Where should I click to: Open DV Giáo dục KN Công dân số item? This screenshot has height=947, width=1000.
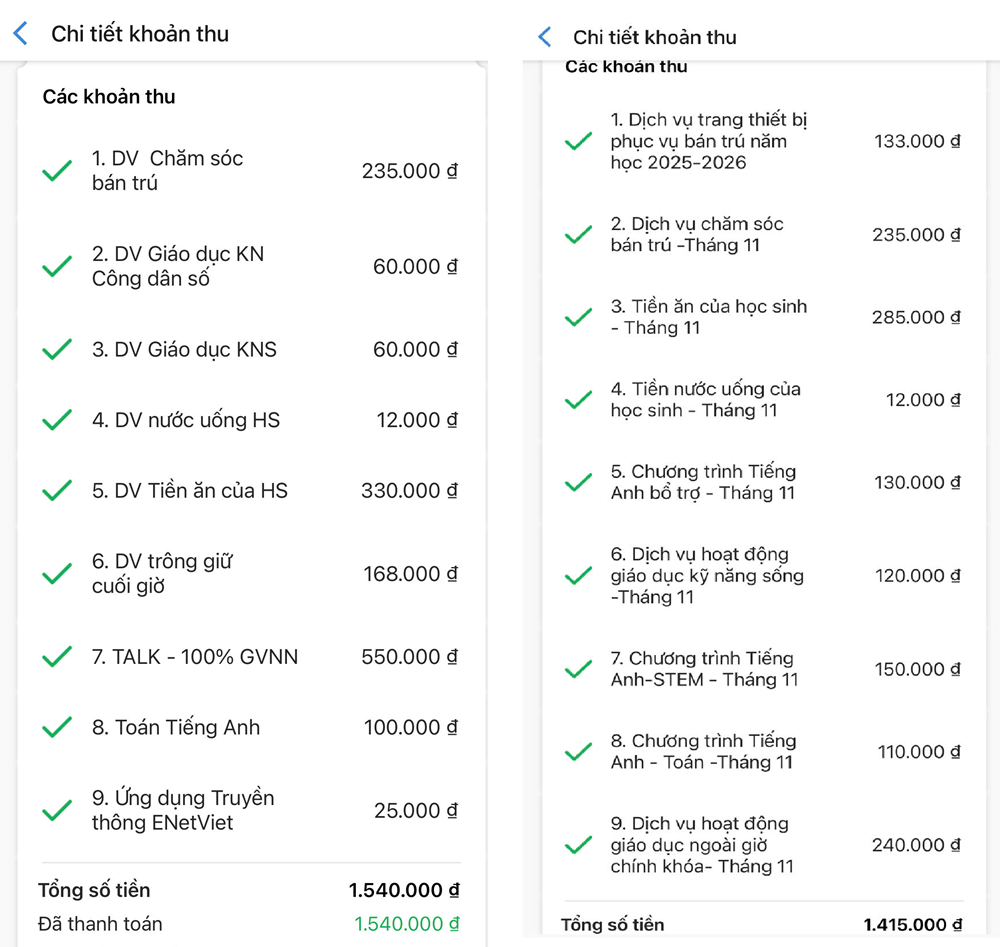click(x=178, y=266)
